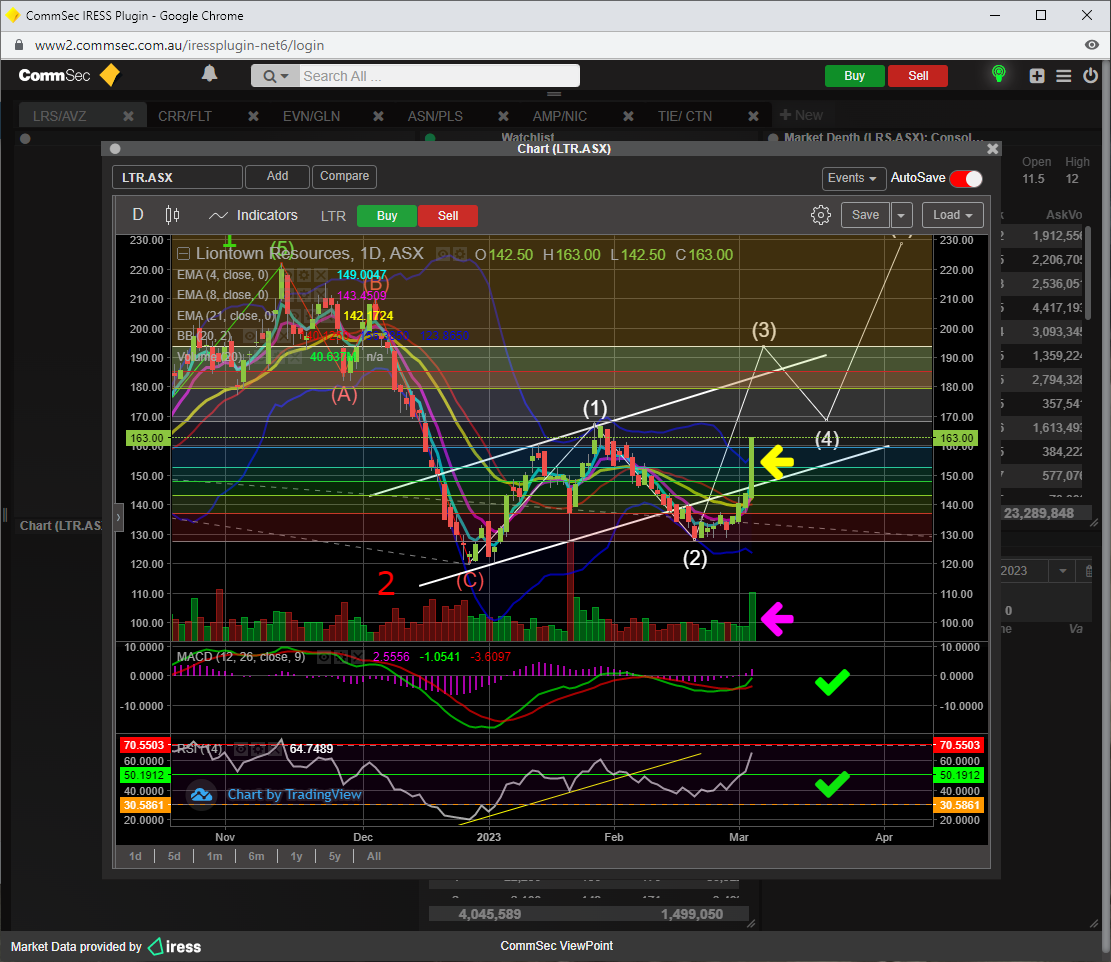Open the Save dropdown arrow
This screenshot has height=962, width=1111.
[x=901, y=215]
